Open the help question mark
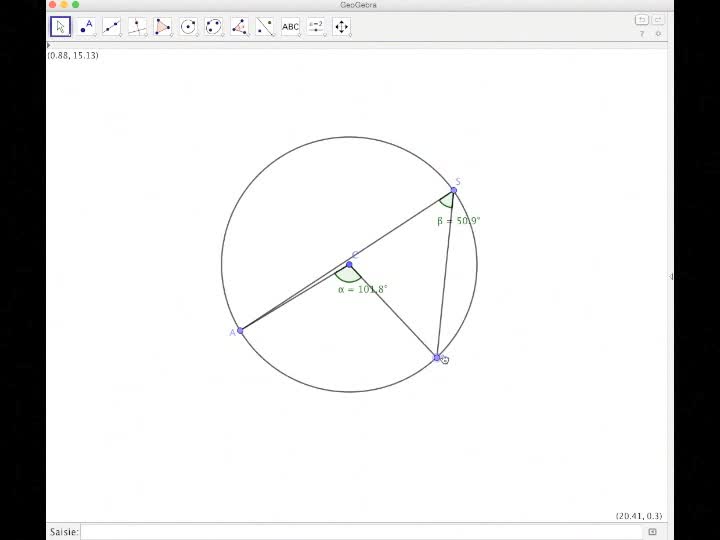 (642, 34)
